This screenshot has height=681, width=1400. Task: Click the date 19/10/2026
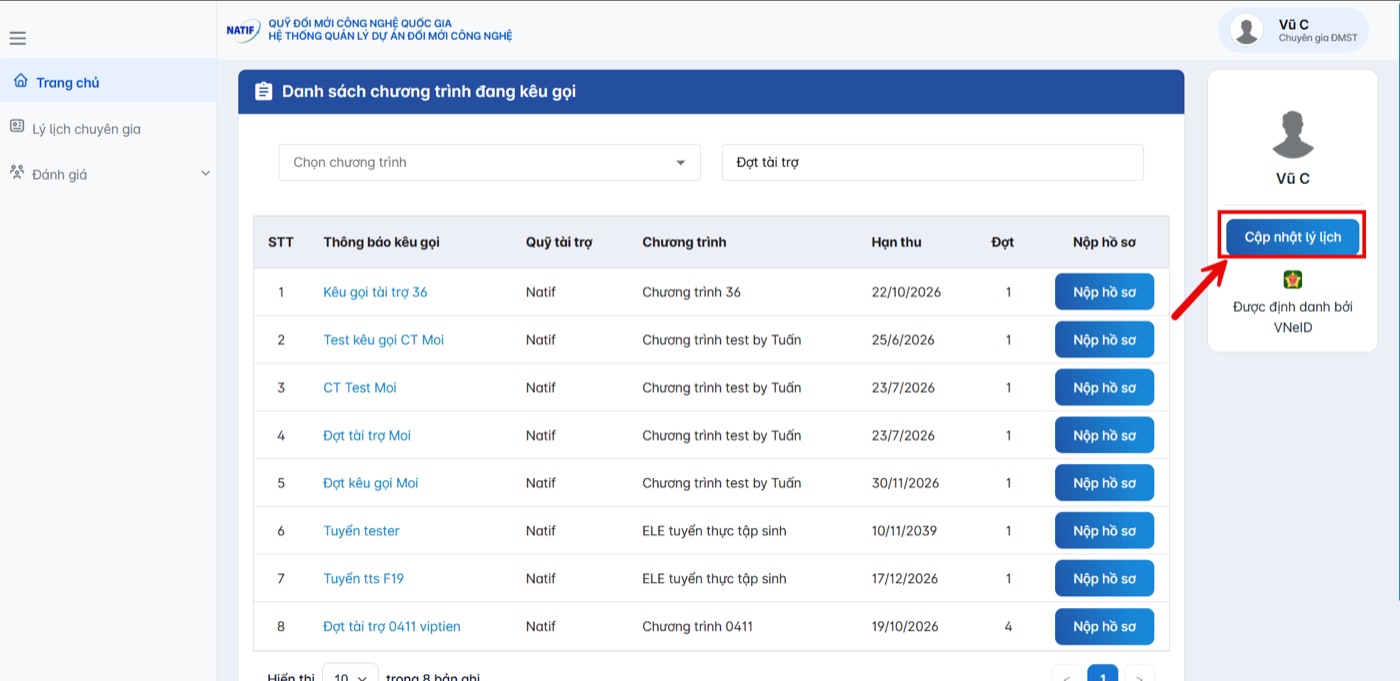pos(905,626)
